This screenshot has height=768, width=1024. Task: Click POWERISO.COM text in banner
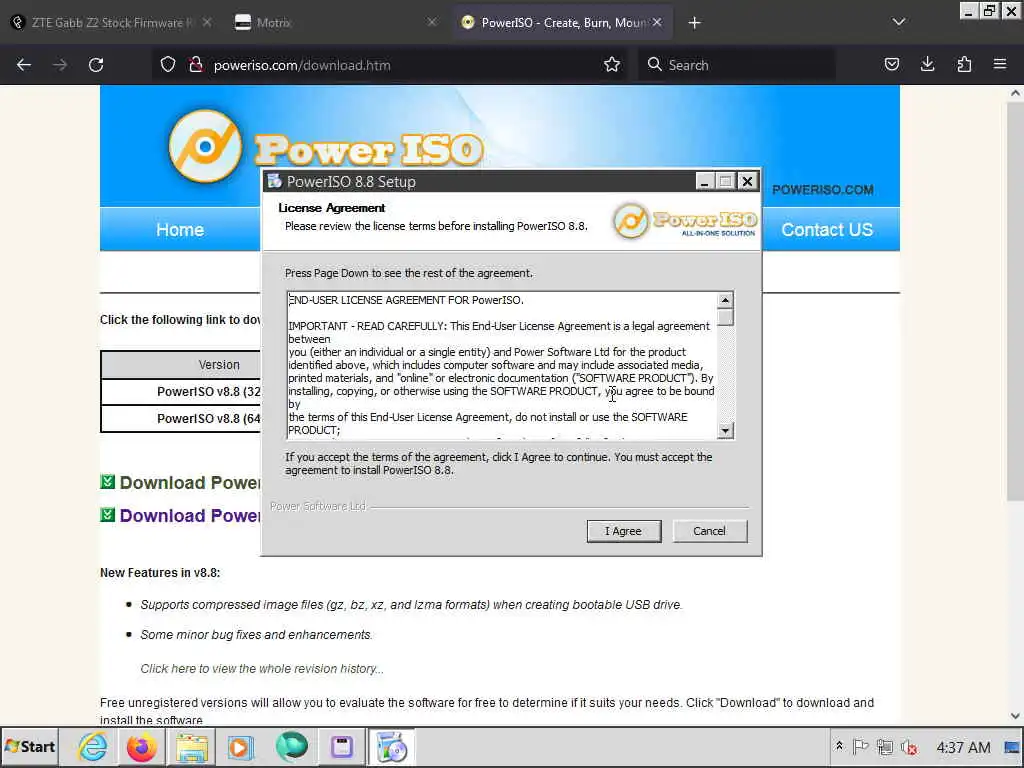(822, 190)
